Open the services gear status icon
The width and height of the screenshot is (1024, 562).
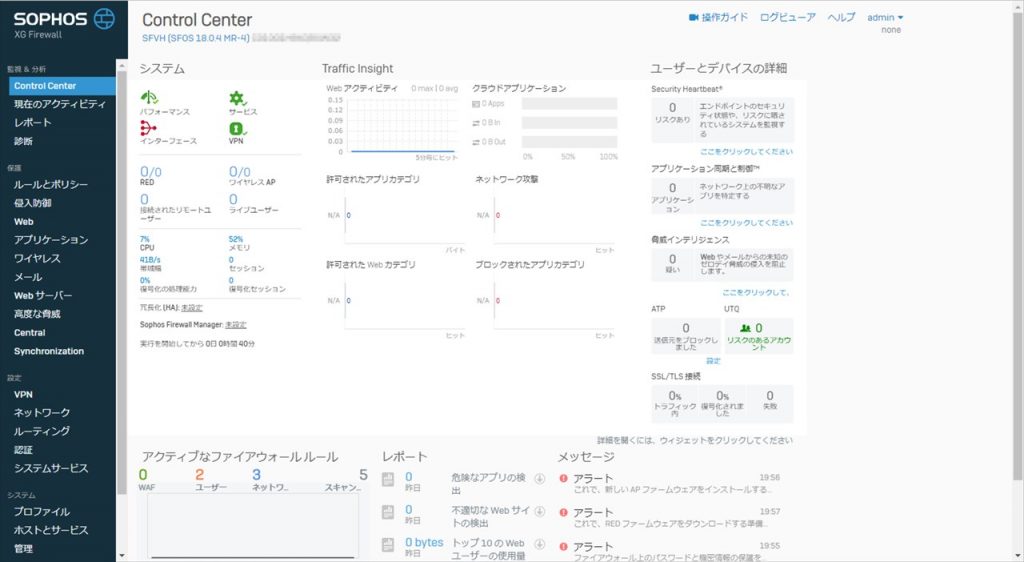click(x=237, y=99)
